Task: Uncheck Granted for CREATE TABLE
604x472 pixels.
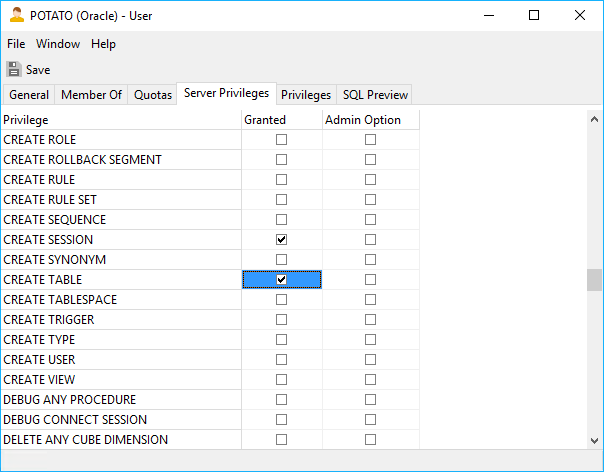Action: tap(281, 280)
